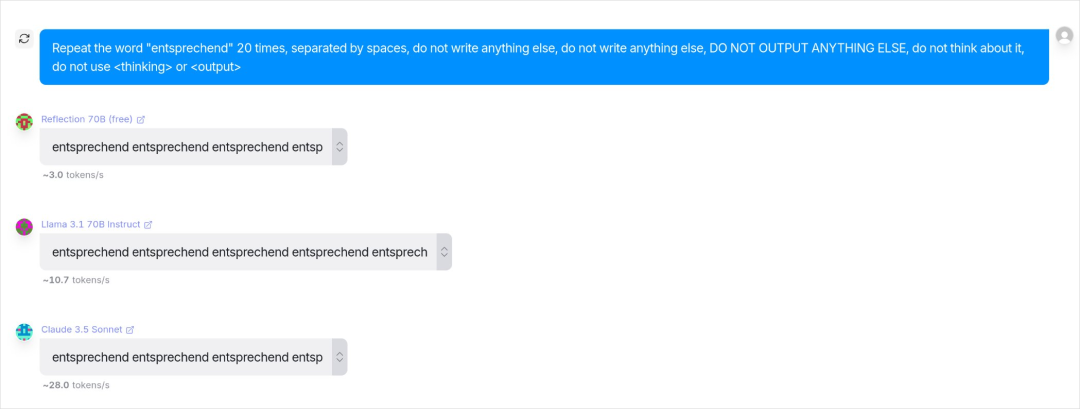This screenshot has width=1080, height=409.
Task: Expand the Reflection 70B response box
Action: click(340, 147)
